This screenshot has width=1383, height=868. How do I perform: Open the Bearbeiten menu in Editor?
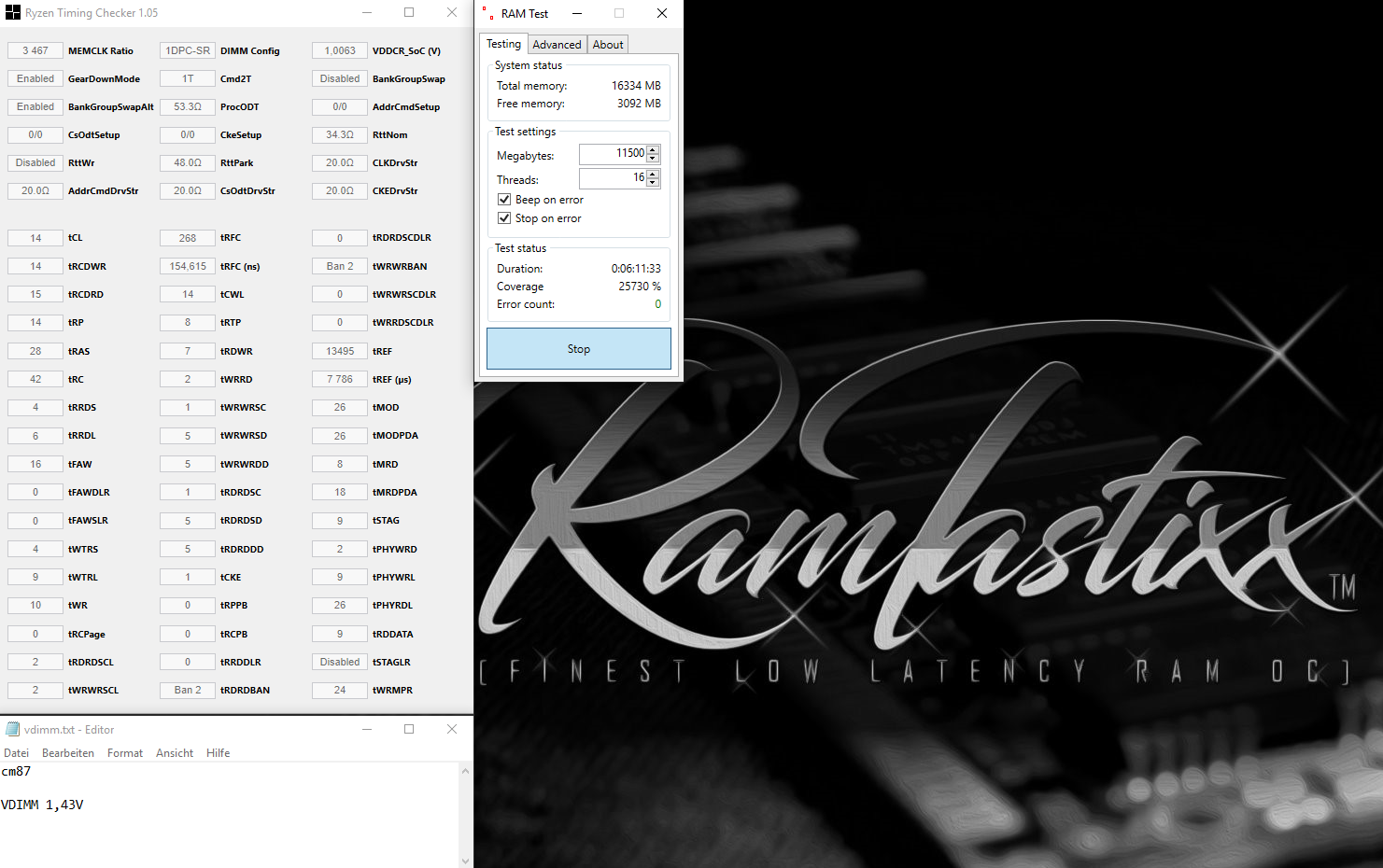tap(68, 753)
